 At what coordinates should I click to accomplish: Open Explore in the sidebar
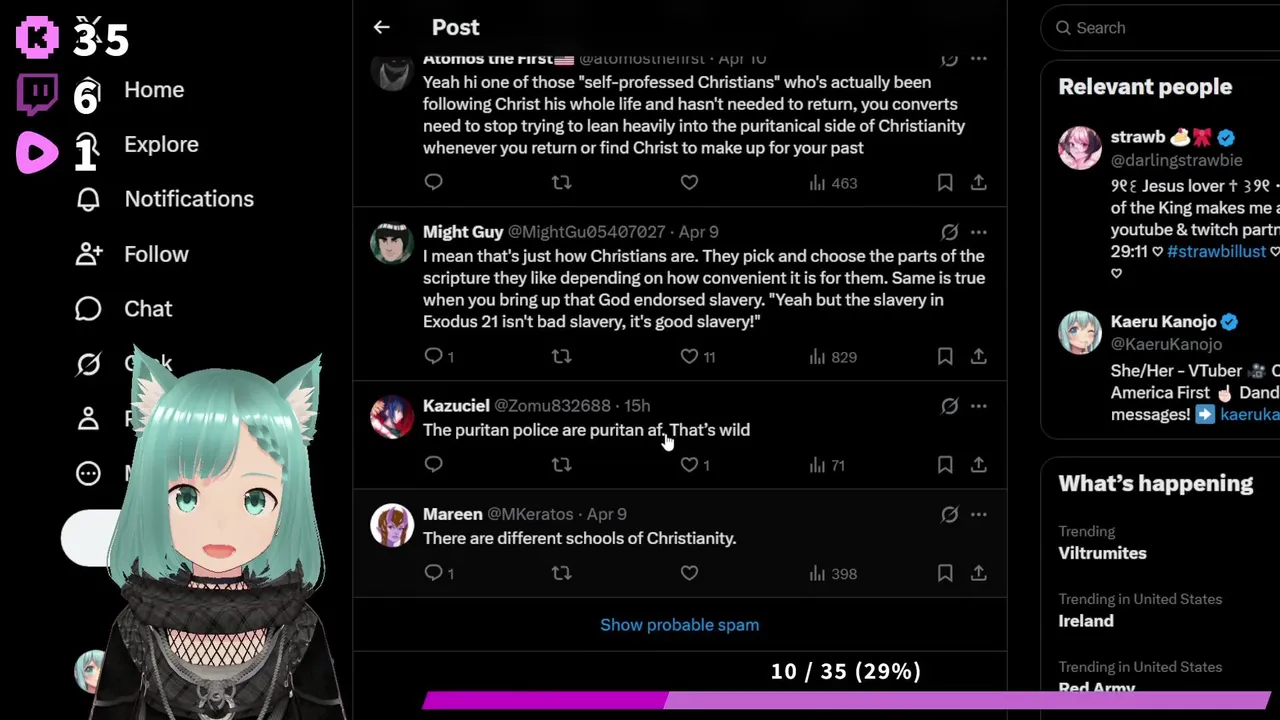pyautogui.click(x=161, y=144)
